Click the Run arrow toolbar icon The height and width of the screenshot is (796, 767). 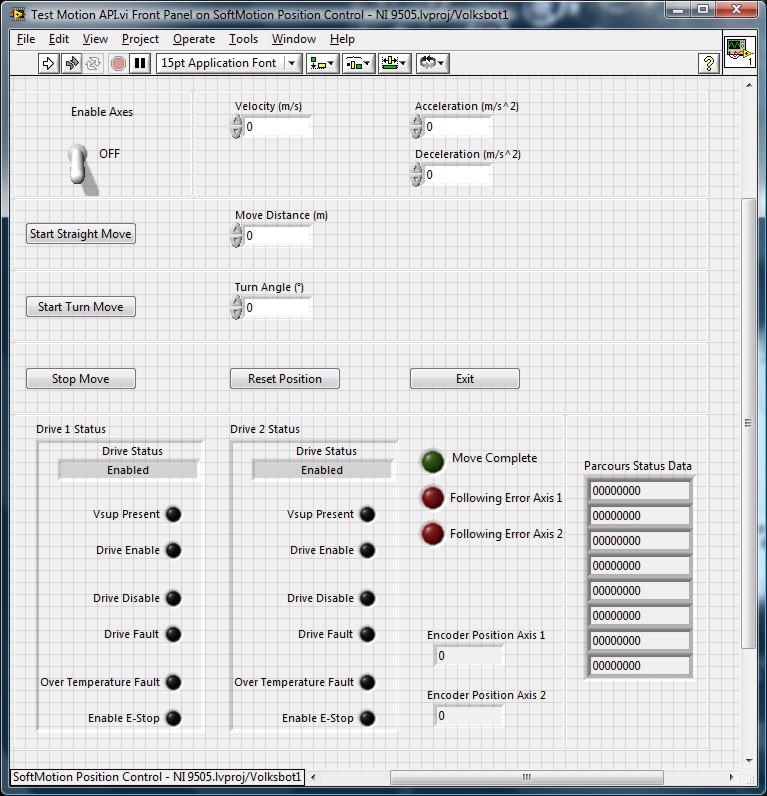(48, 63)
